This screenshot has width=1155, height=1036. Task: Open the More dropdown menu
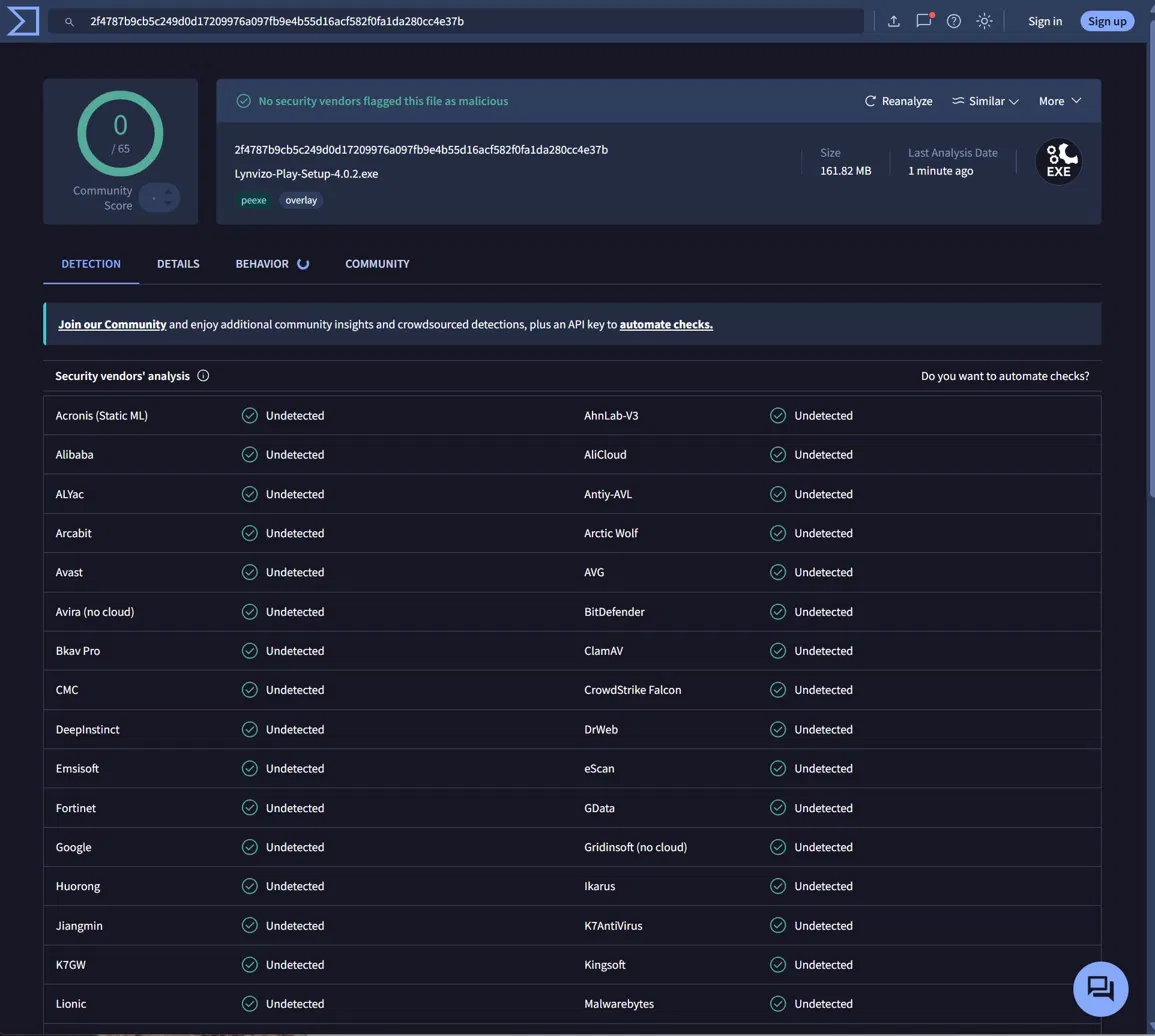1059,101
